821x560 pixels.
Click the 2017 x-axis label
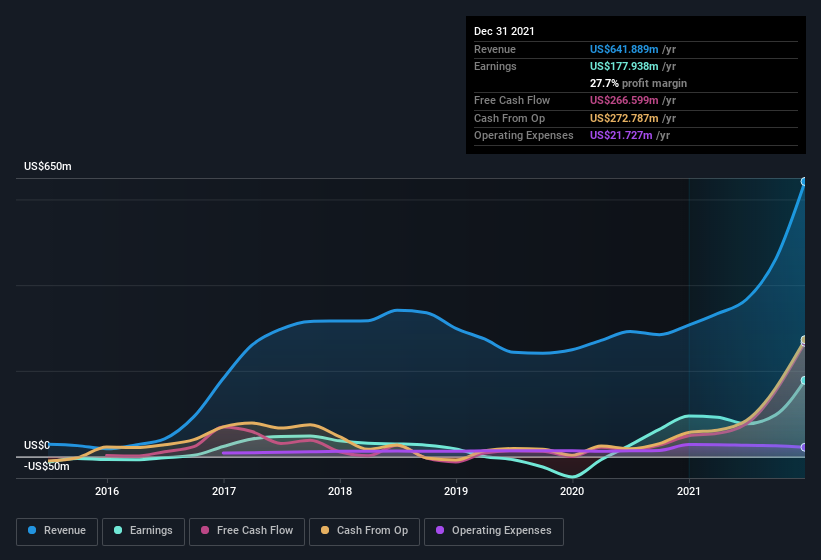pos(224,491)
